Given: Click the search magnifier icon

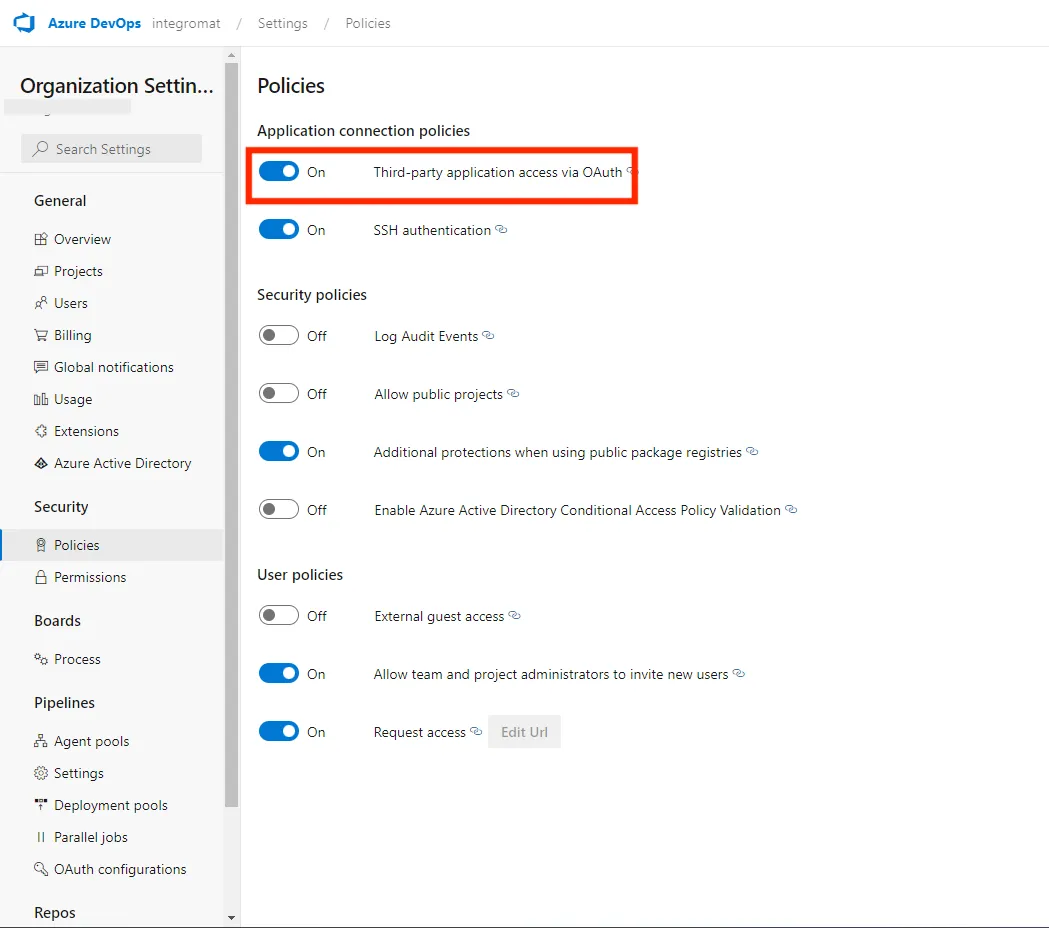Looking at the screenshot, I should coord(40,149).
